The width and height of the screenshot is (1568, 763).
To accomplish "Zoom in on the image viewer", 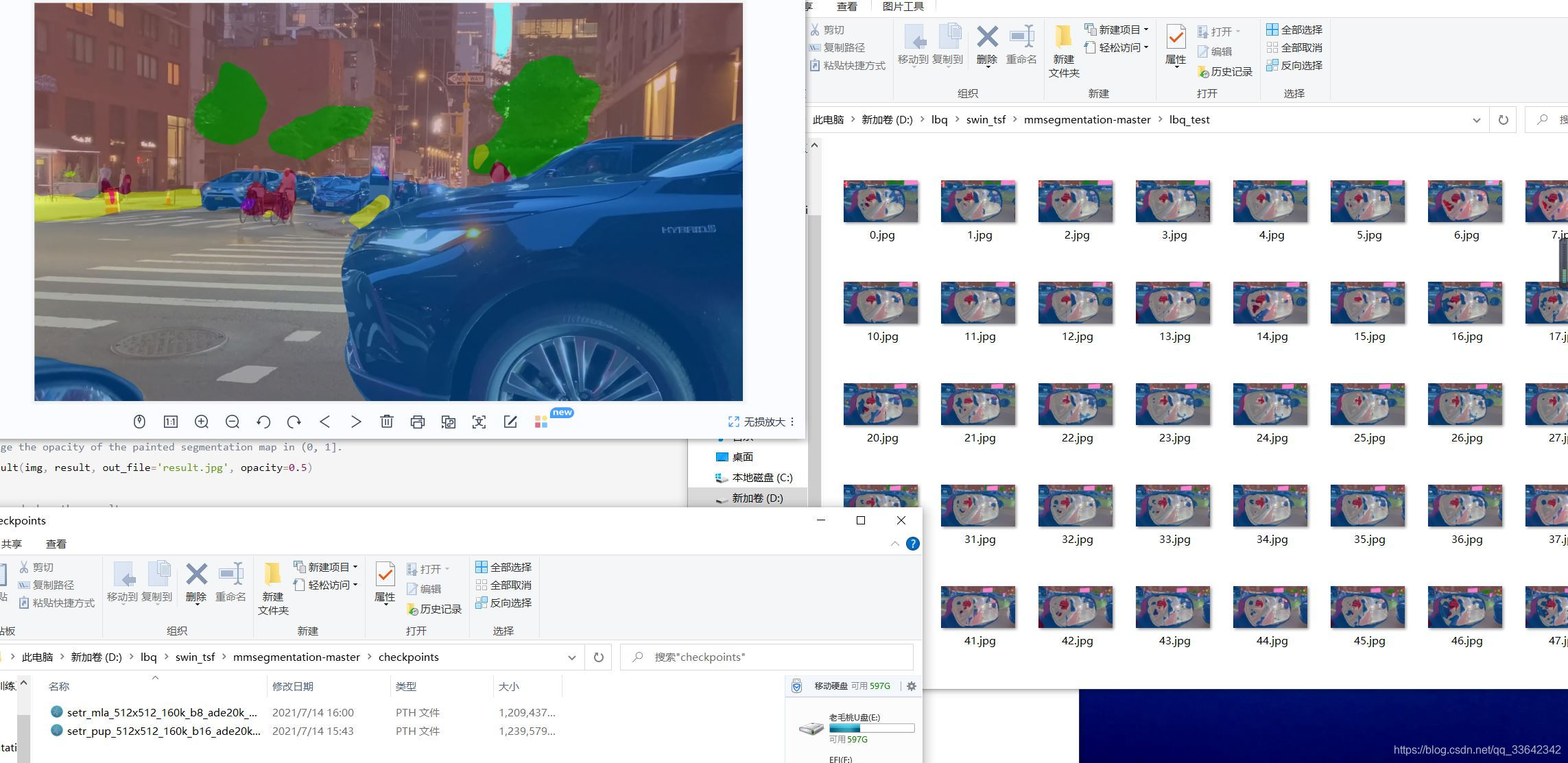I will pyautogui.click(x=202, y=422).
